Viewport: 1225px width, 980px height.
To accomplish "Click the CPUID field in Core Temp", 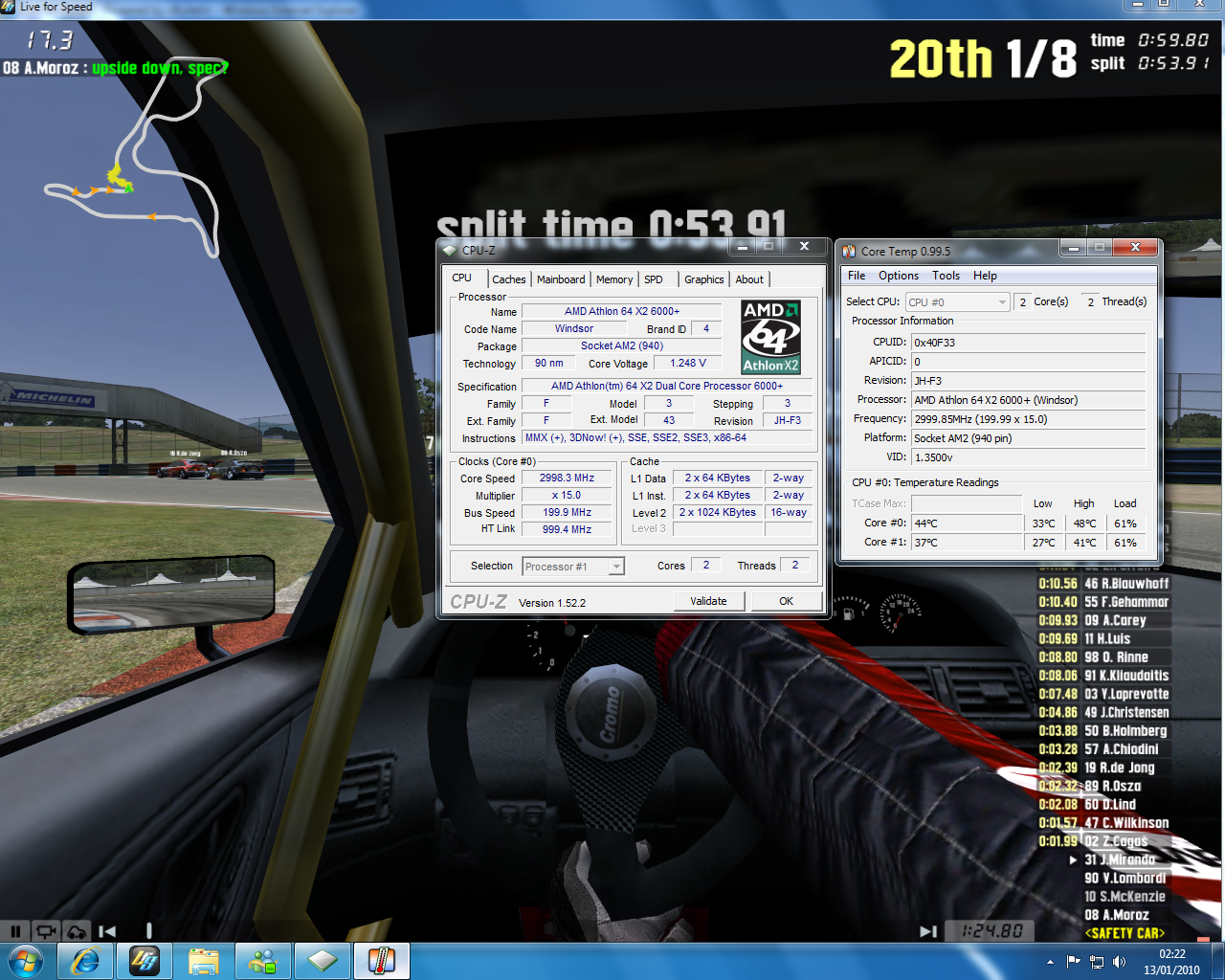I will coord(1029,343).
